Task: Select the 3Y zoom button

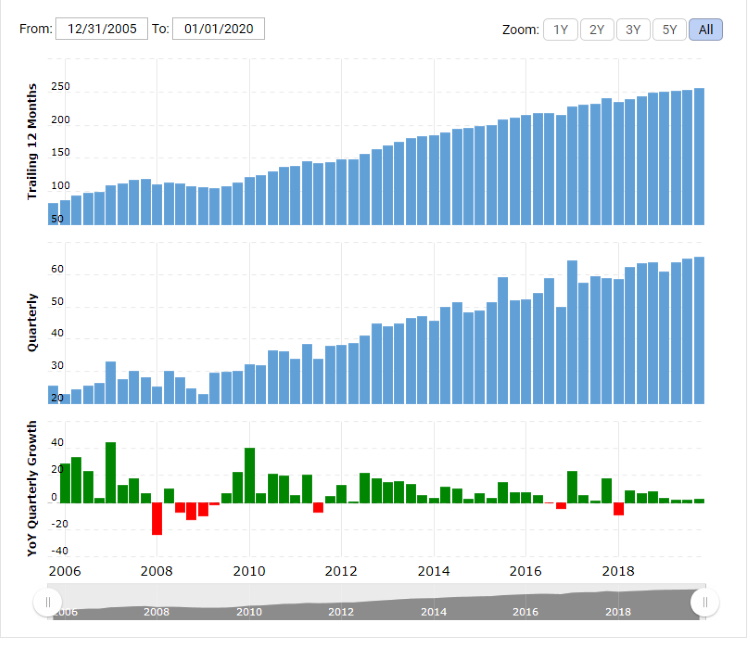Action: [x=633, y=30]
